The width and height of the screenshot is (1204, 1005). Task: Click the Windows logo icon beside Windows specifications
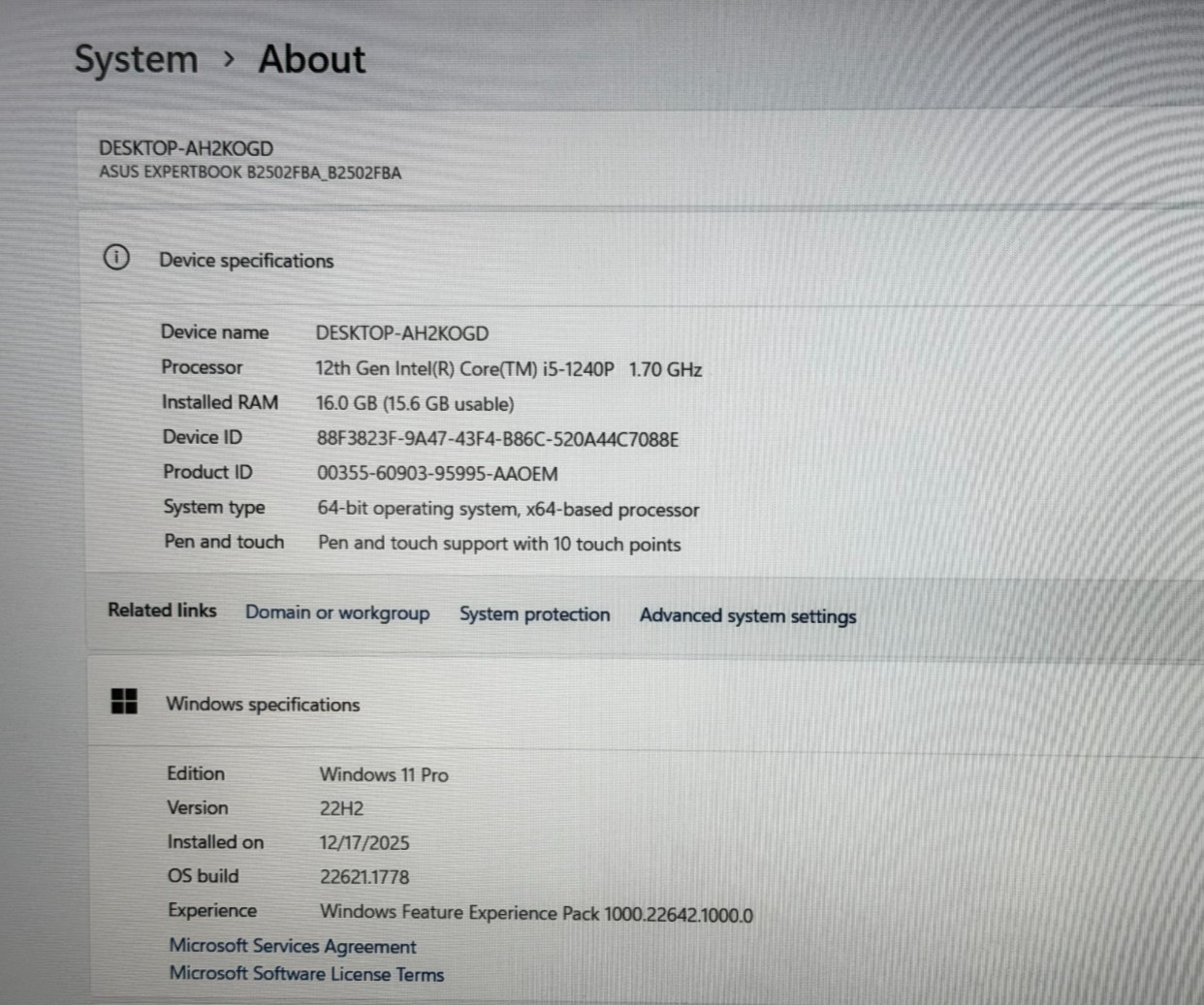point(124,701)
